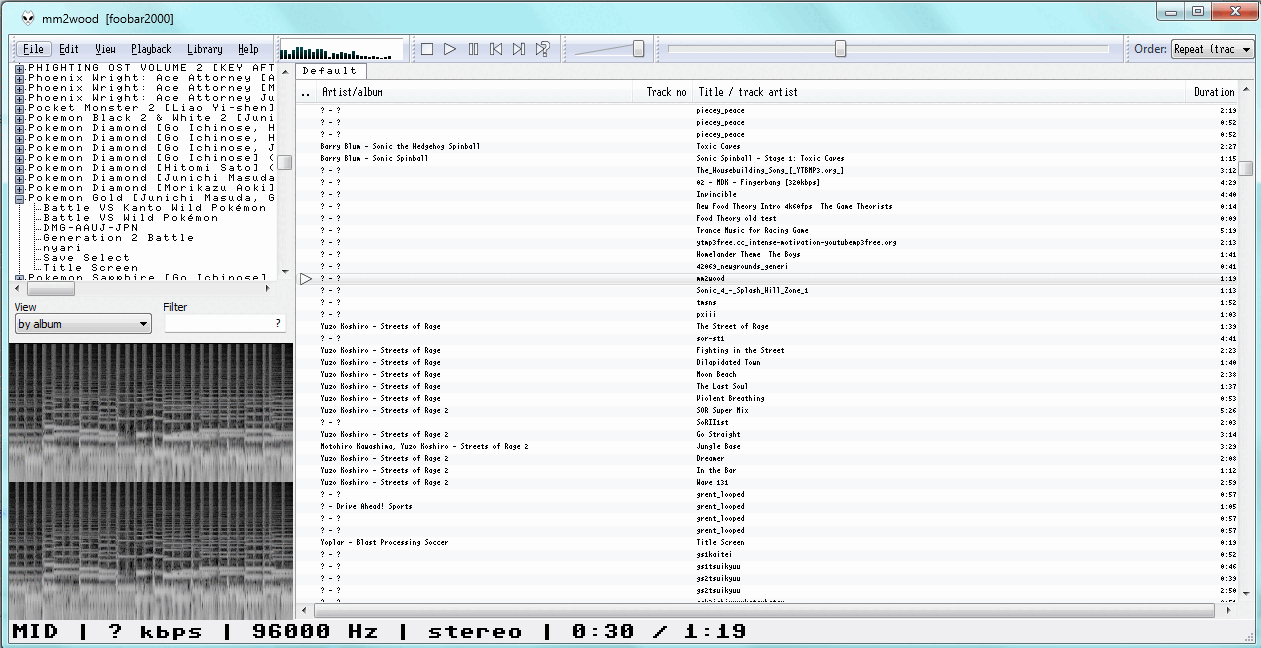Skip to the next track
The width and height of the screenshot is (1261, 648).
pyautogui.click(x=518, y=48)
